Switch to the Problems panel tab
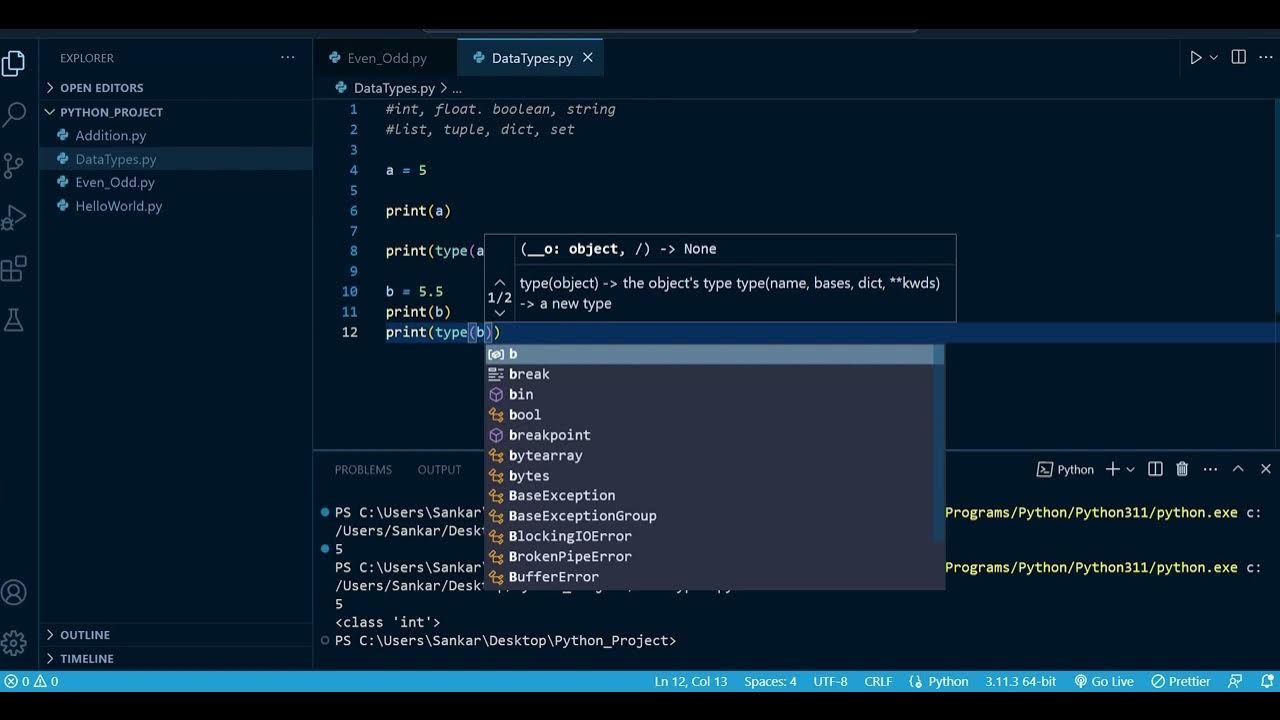1280x720 pixels. tap(363, 470)
